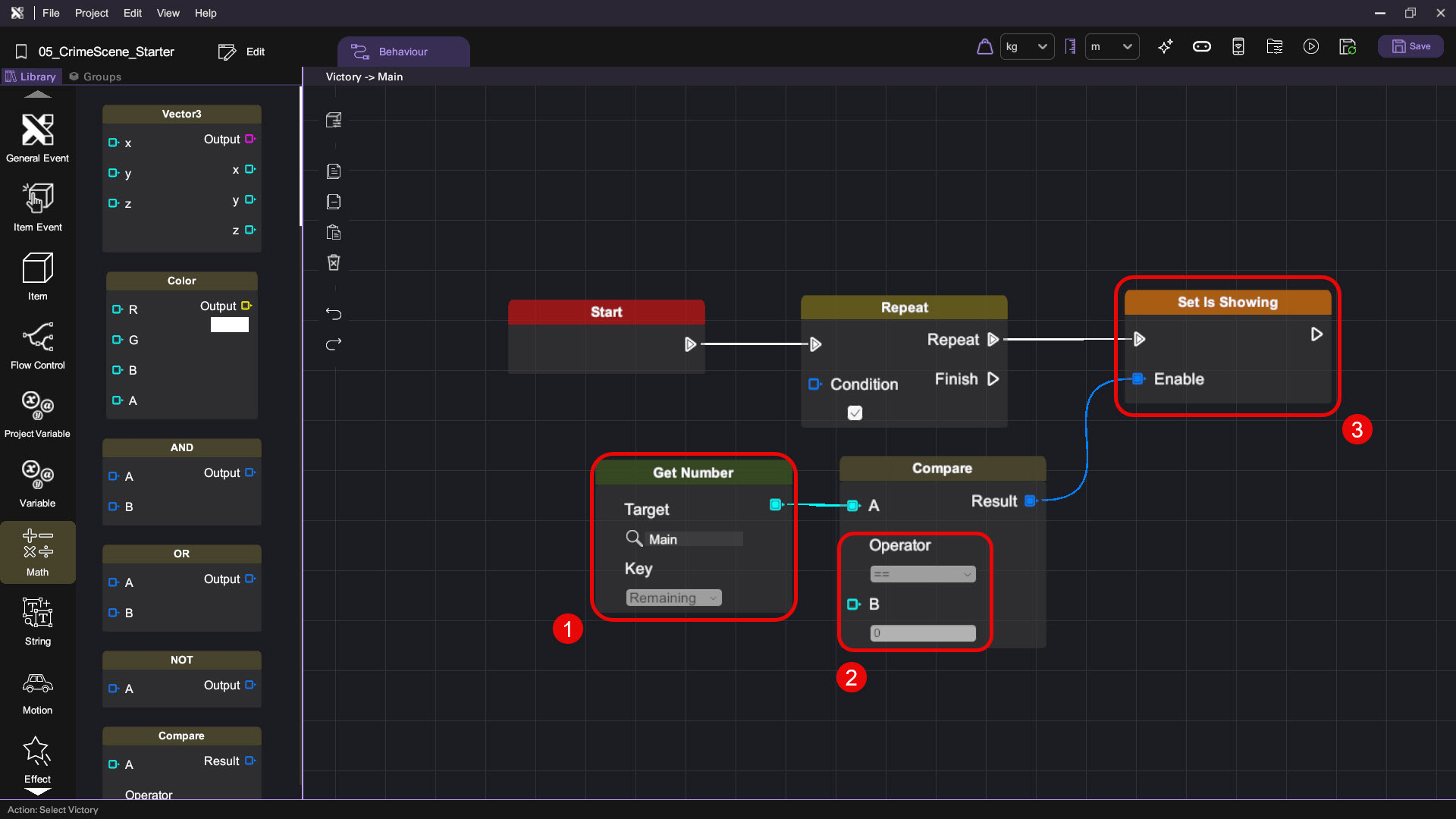Open the Project Variable category
This screenshot has height=819, width=1456.
(37, 413)
